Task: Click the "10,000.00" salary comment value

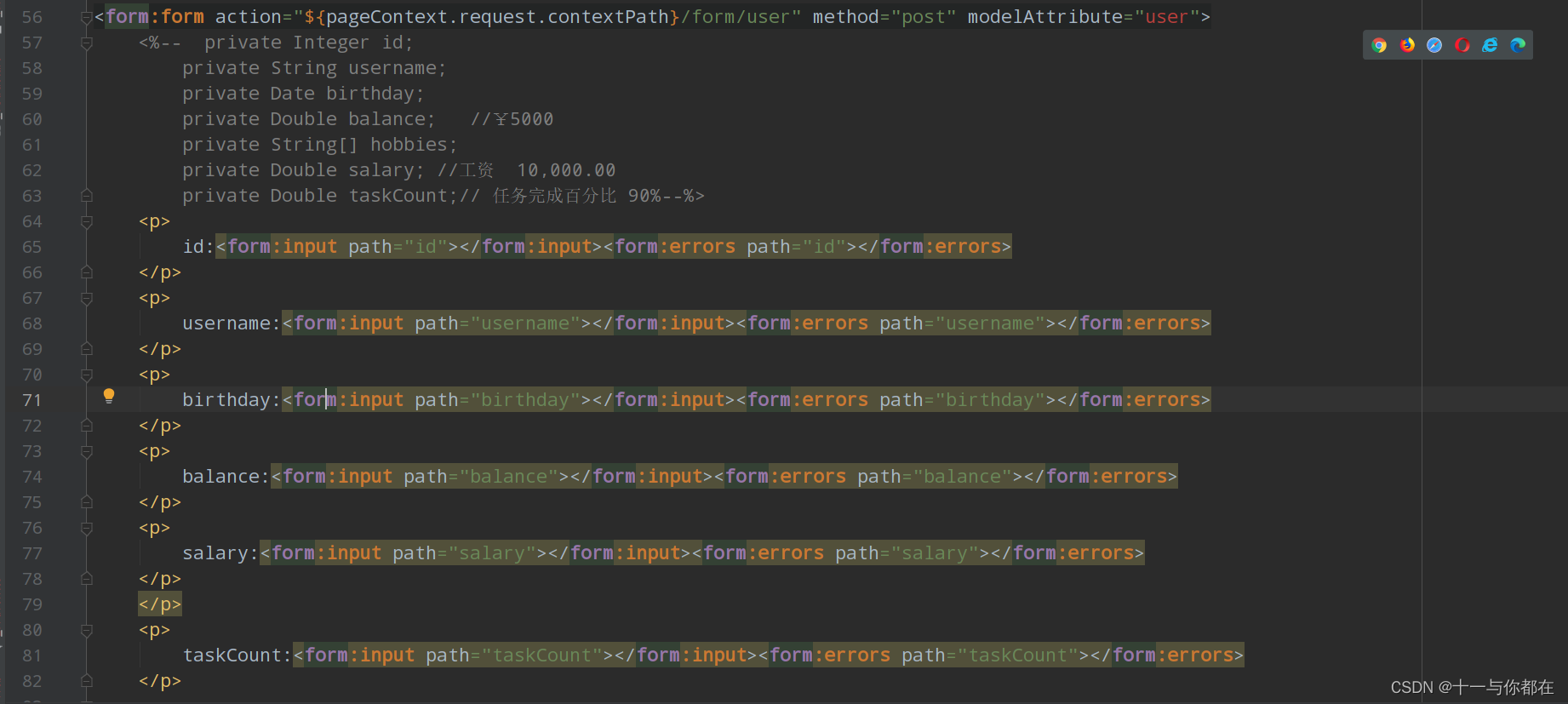Action: (x=566, y=170)
